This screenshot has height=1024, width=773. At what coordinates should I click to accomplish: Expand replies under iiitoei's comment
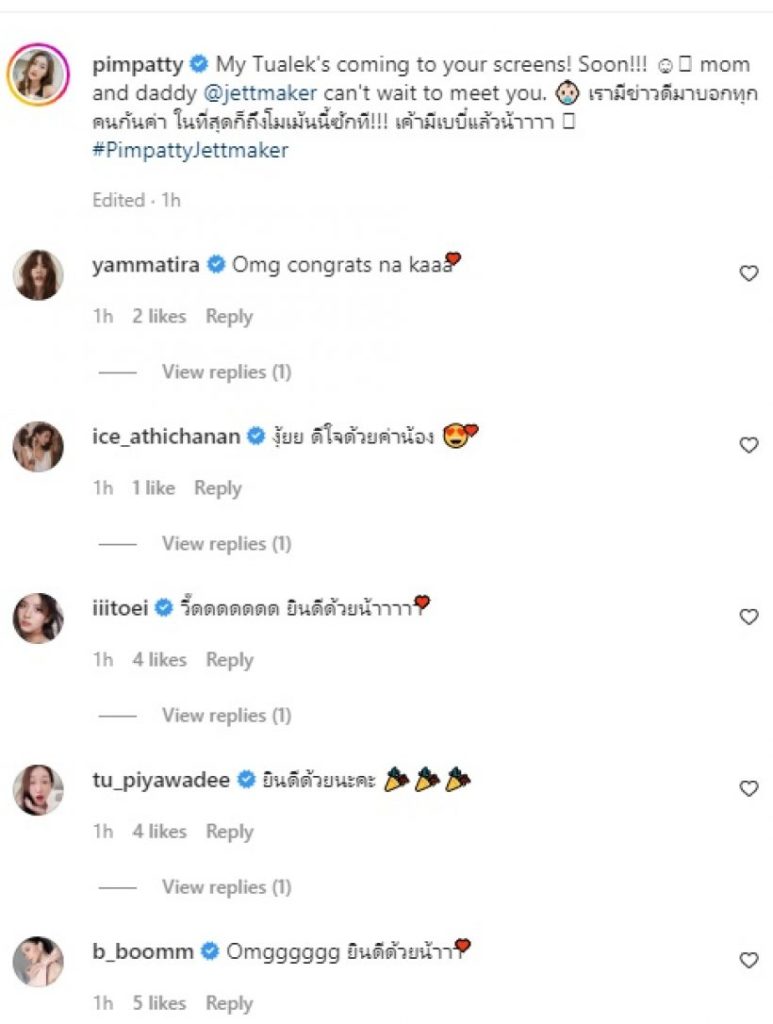(226, 716)
